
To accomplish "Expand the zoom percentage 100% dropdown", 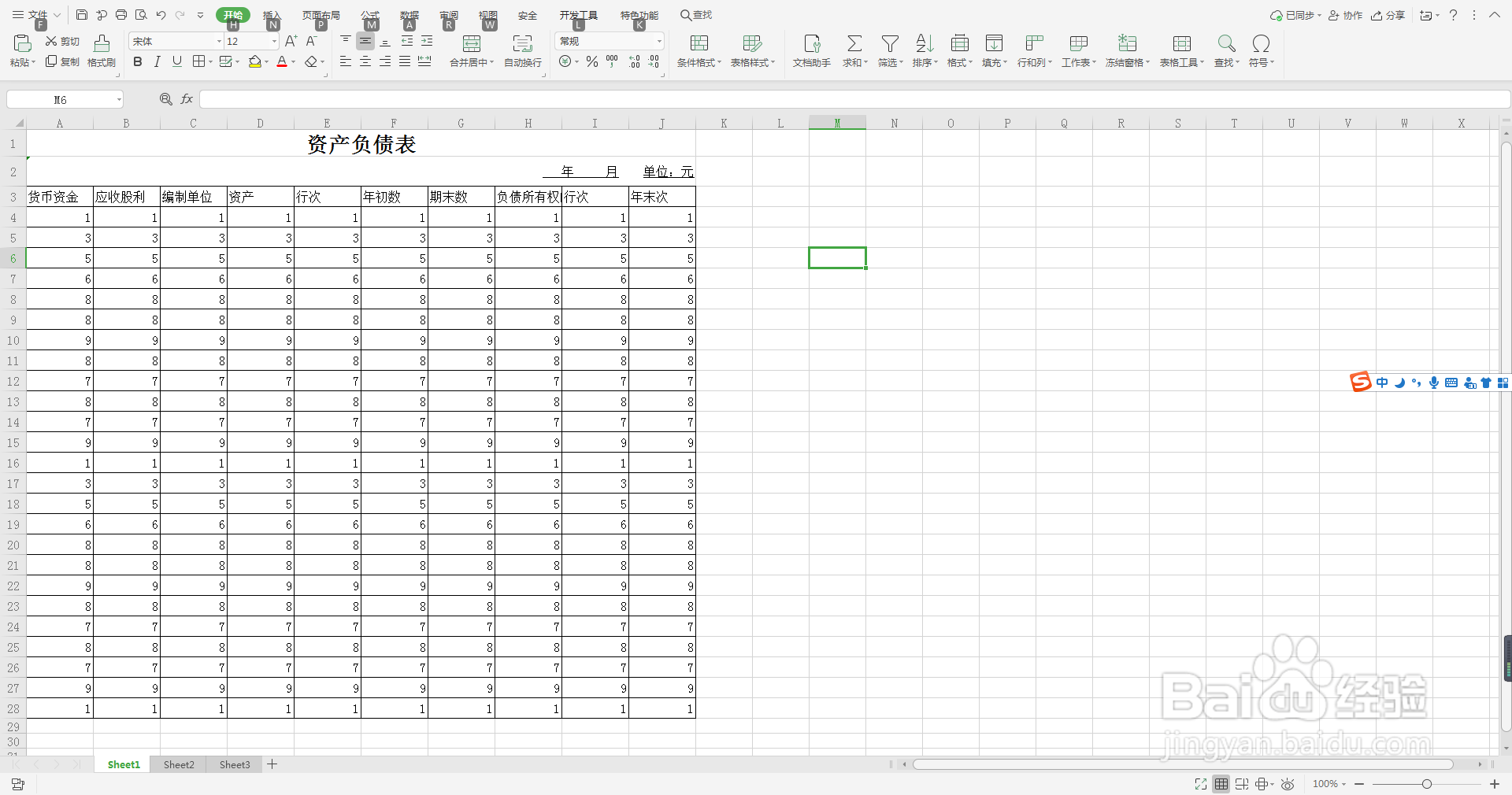I will (x=1343, y=784).
